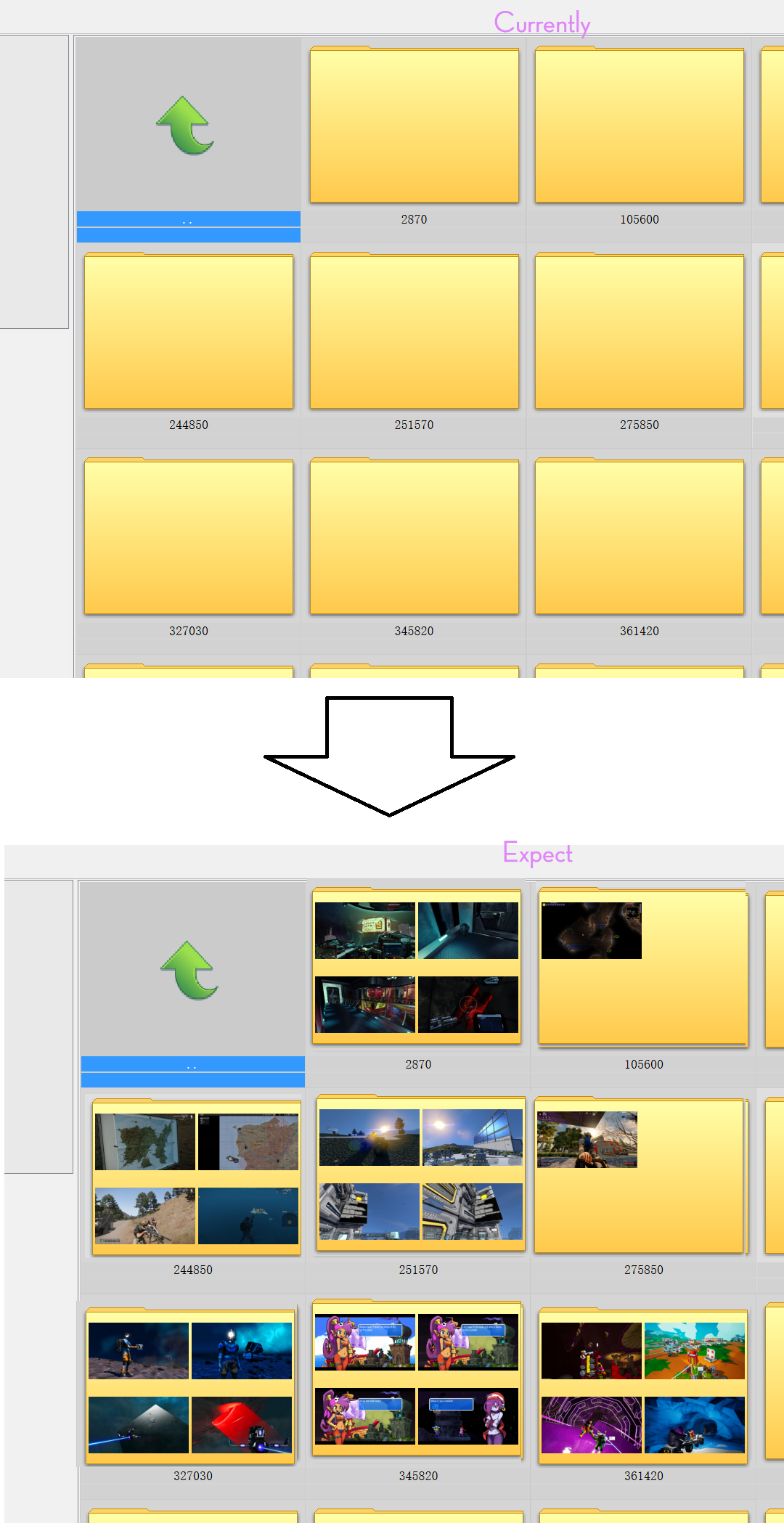
Task: Select label '244850' in Currently view
Action: (x=189, y=425)
